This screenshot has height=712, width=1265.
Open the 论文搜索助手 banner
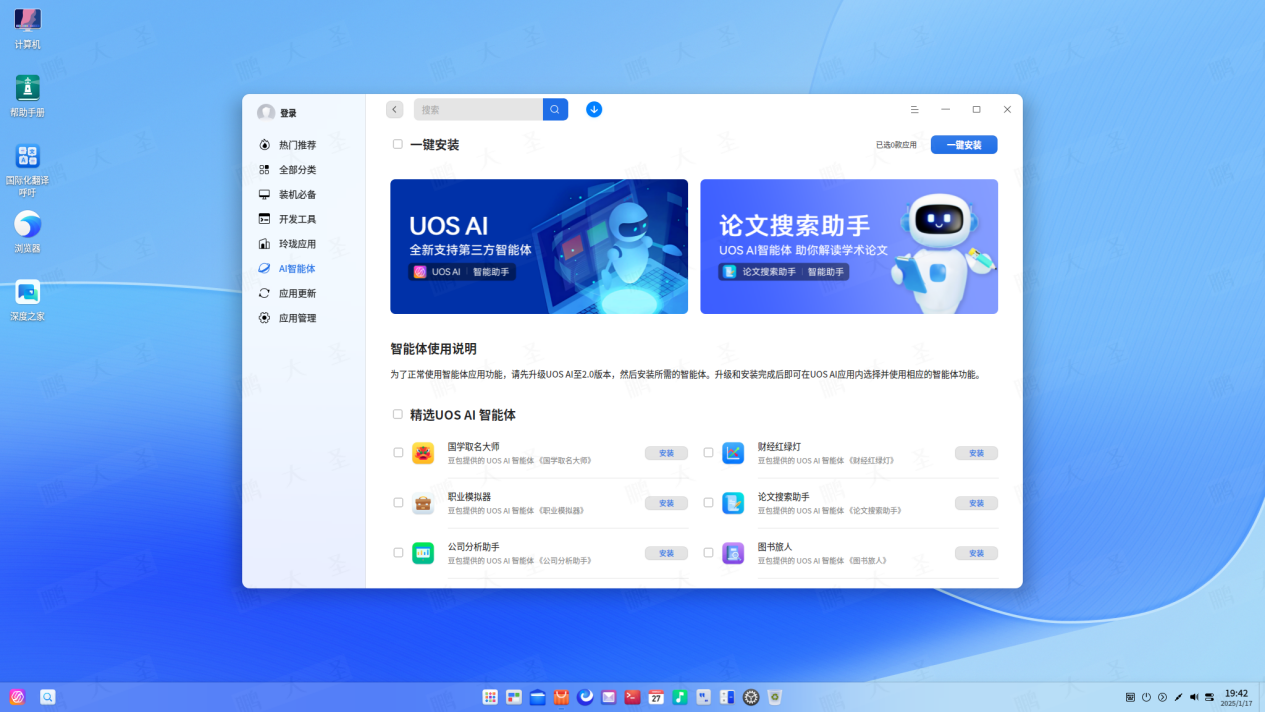pos(849,246)
